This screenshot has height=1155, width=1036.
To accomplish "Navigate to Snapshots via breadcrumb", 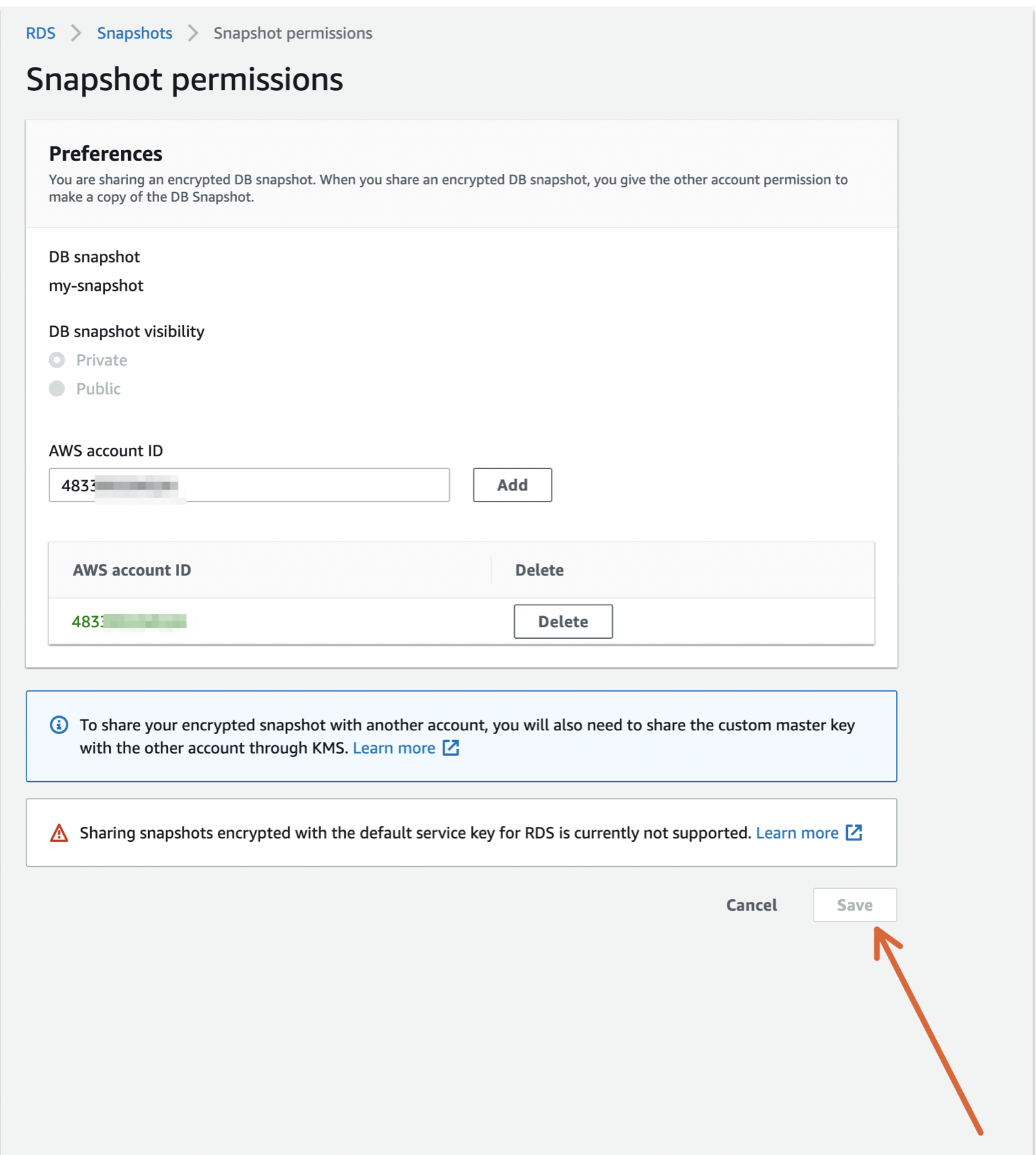I will [x=134, y=33].
